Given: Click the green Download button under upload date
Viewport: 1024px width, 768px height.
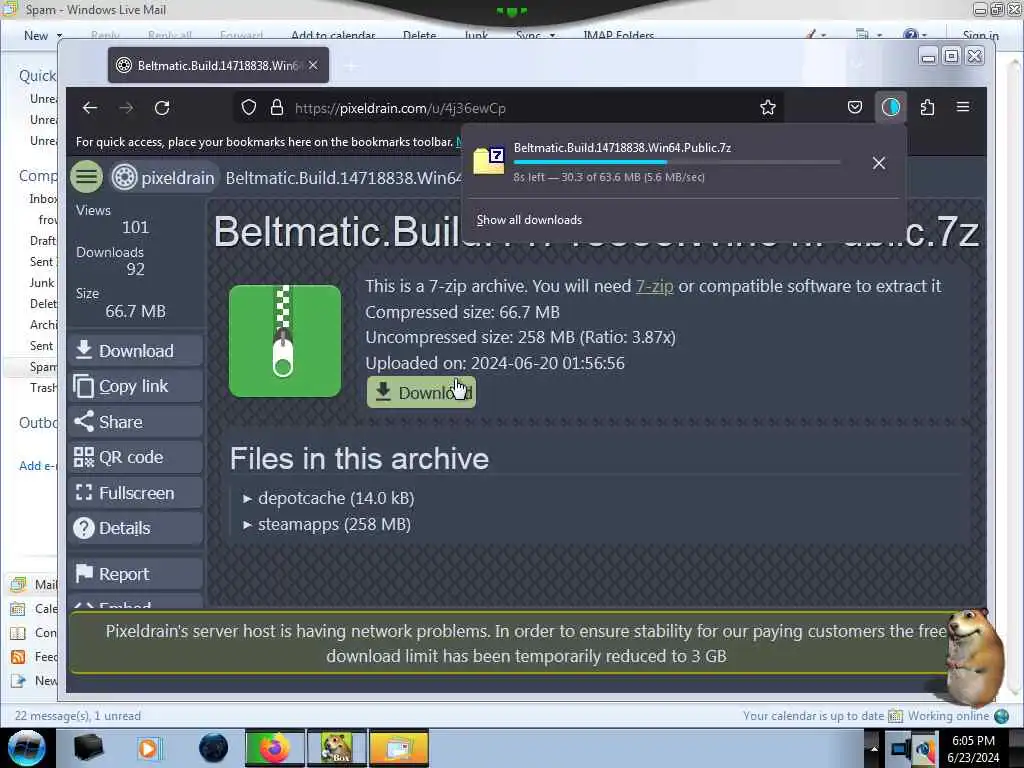Looking at the screenshot, I should pyautogui.click(x=421, y=392).
